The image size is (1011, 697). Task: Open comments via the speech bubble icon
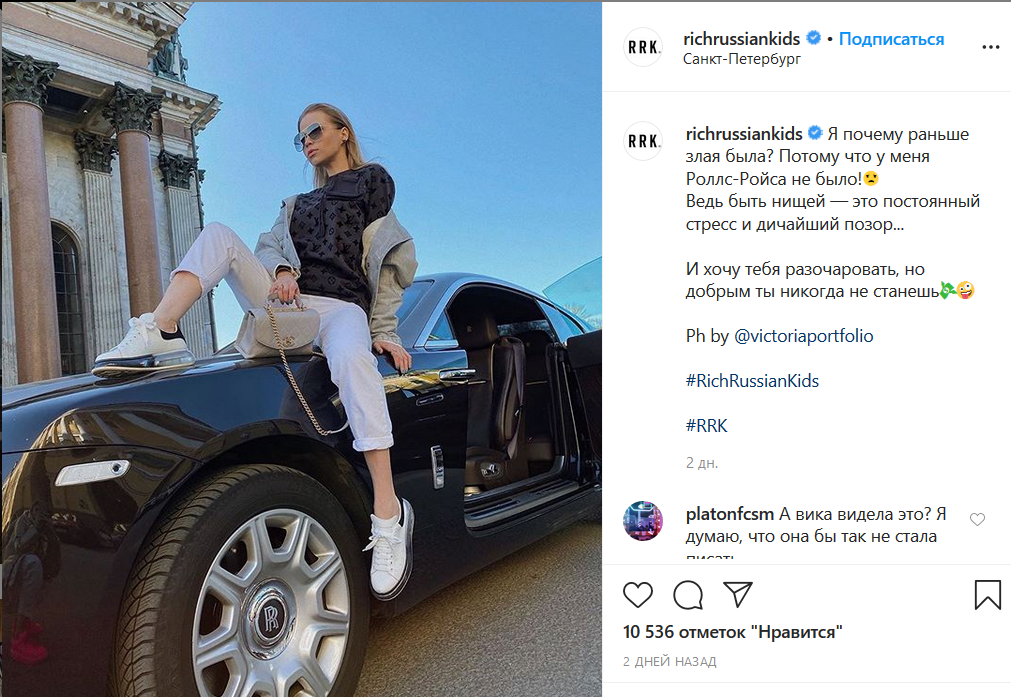coord(688,594)
